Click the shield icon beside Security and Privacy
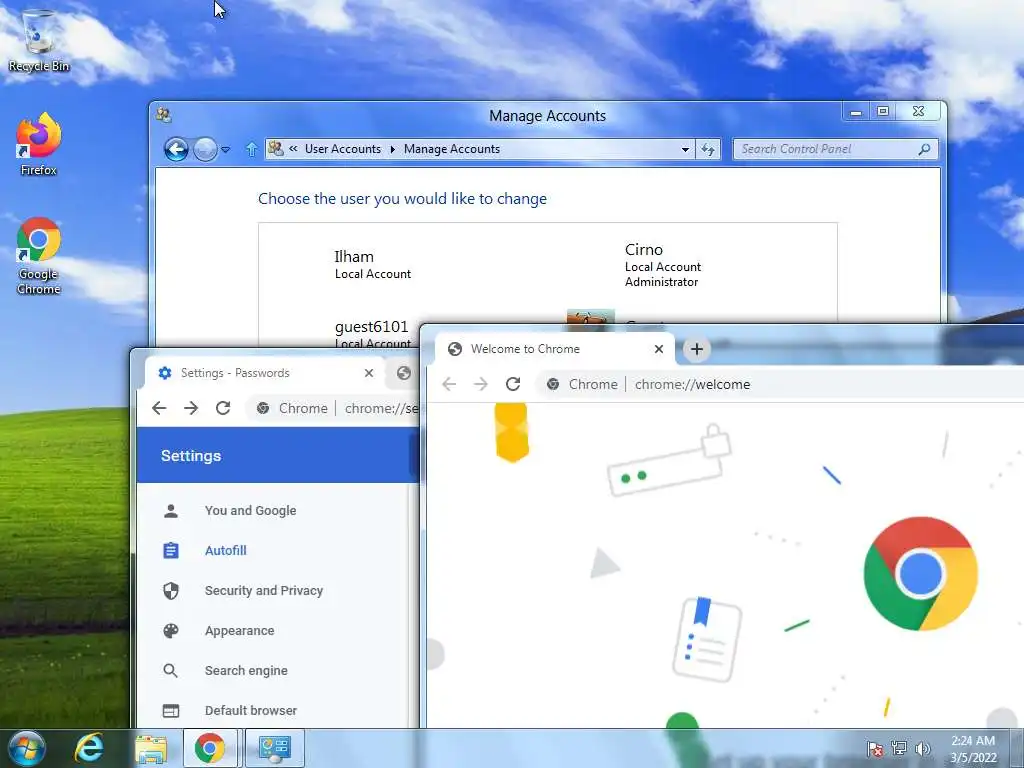 pyautogui.click(x=170, y=591)
